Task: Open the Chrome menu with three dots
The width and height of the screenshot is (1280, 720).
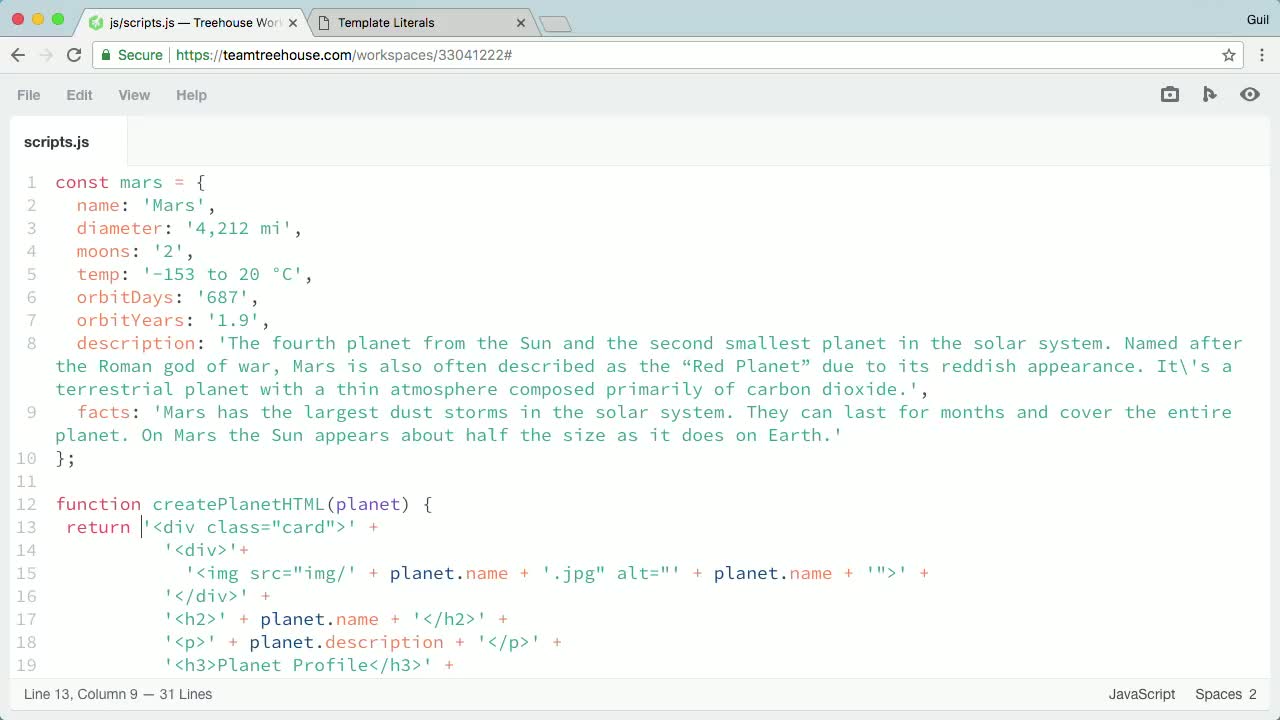Action: click(x=1262, y=55)
